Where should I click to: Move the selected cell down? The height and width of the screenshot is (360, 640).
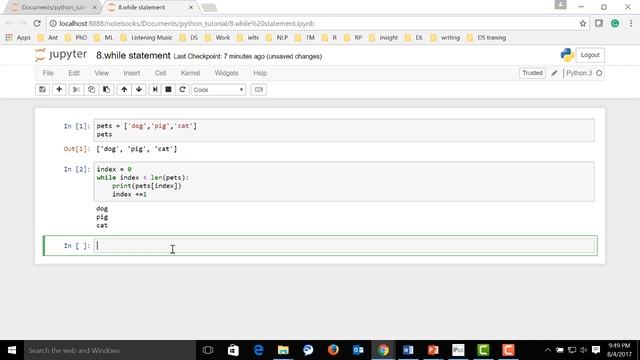pos(139,89)
